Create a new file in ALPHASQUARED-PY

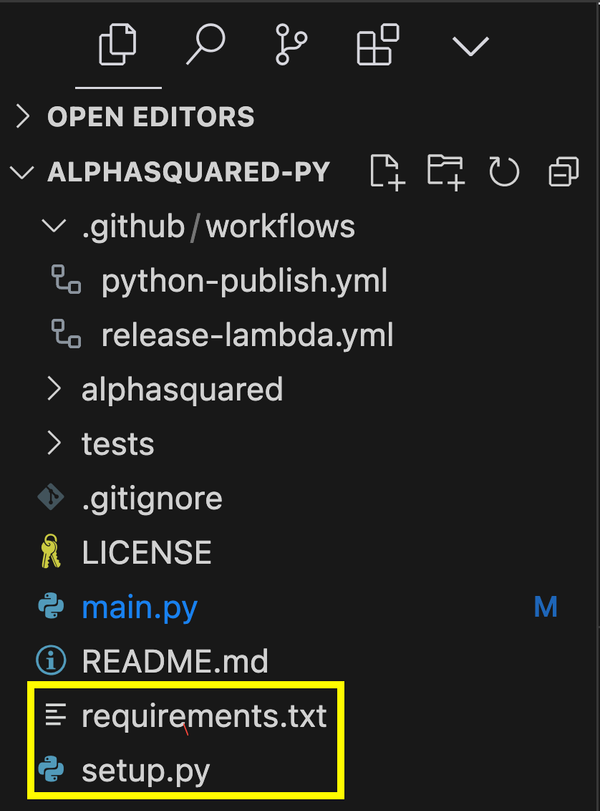[x=387, y=172]
